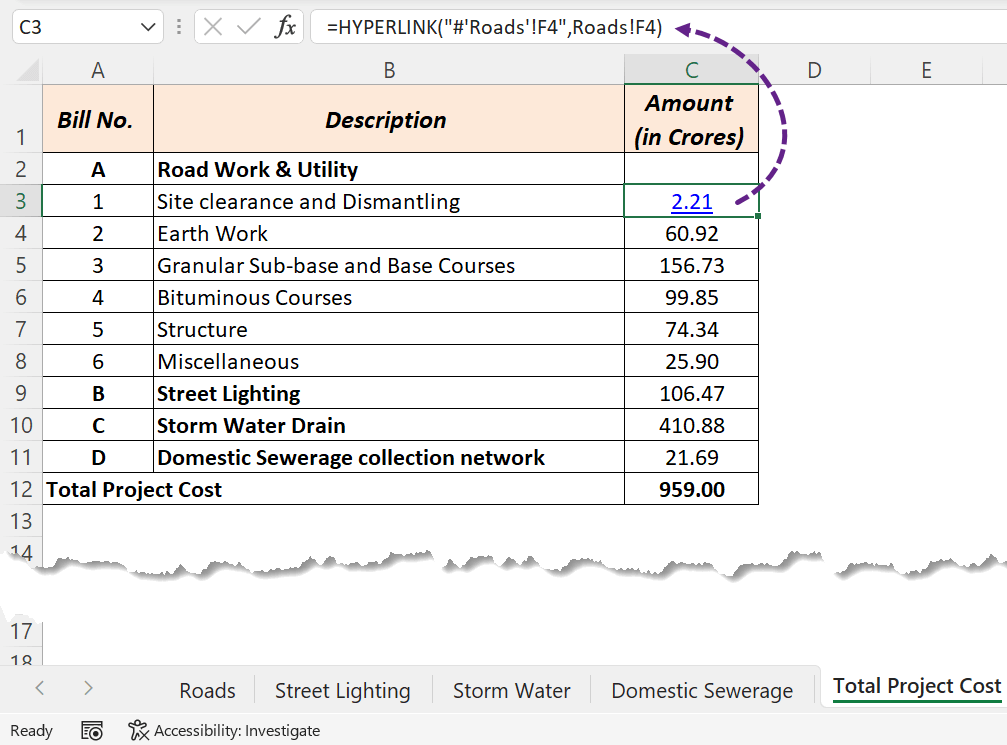Click the formula bar Enter checkmark icon

pos(249,27)
